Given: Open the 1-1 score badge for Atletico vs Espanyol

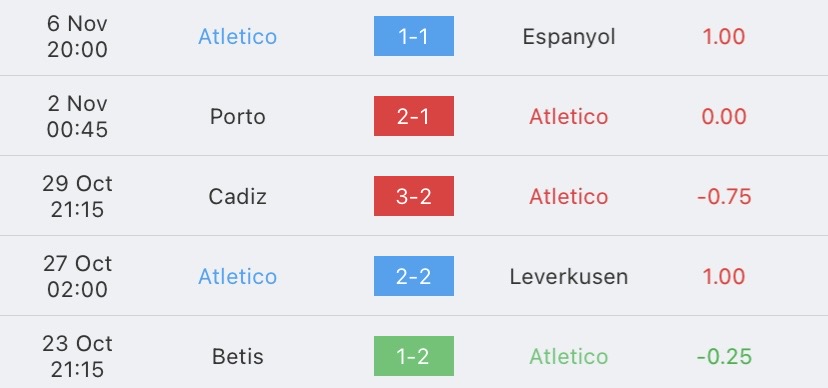Looking at the screenshot, I should point(413,36).
